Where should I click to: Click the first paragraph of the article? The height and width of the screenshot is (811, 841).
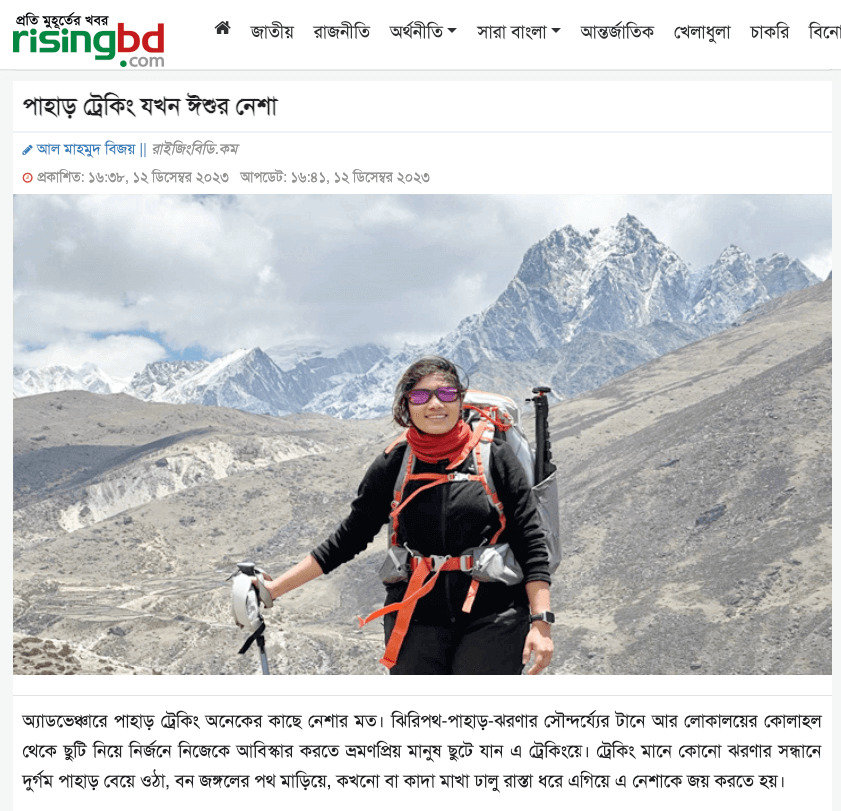click(422, 751)
